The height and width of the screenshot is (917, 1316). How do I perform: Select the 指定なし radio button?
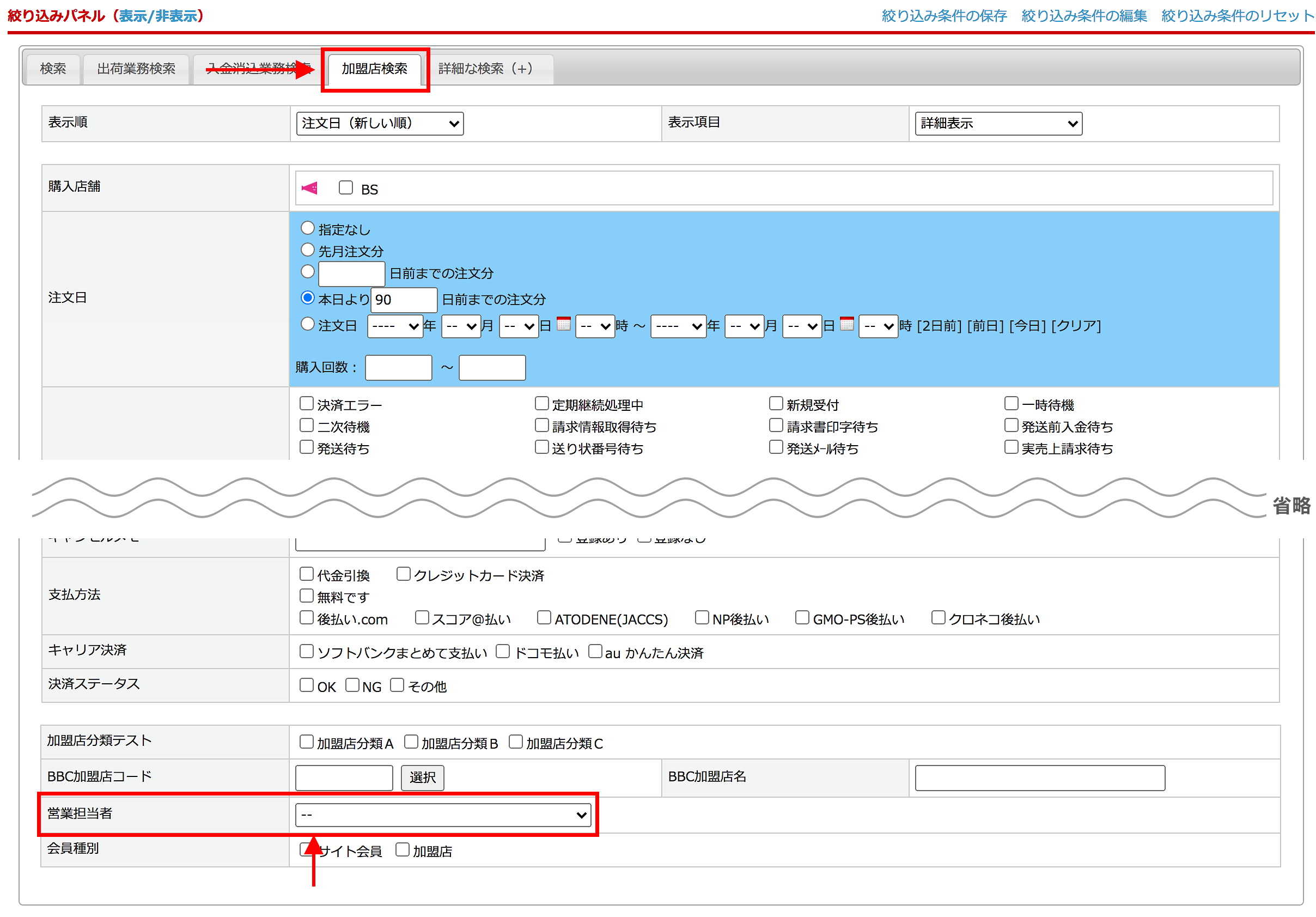(x=308, y=228)
